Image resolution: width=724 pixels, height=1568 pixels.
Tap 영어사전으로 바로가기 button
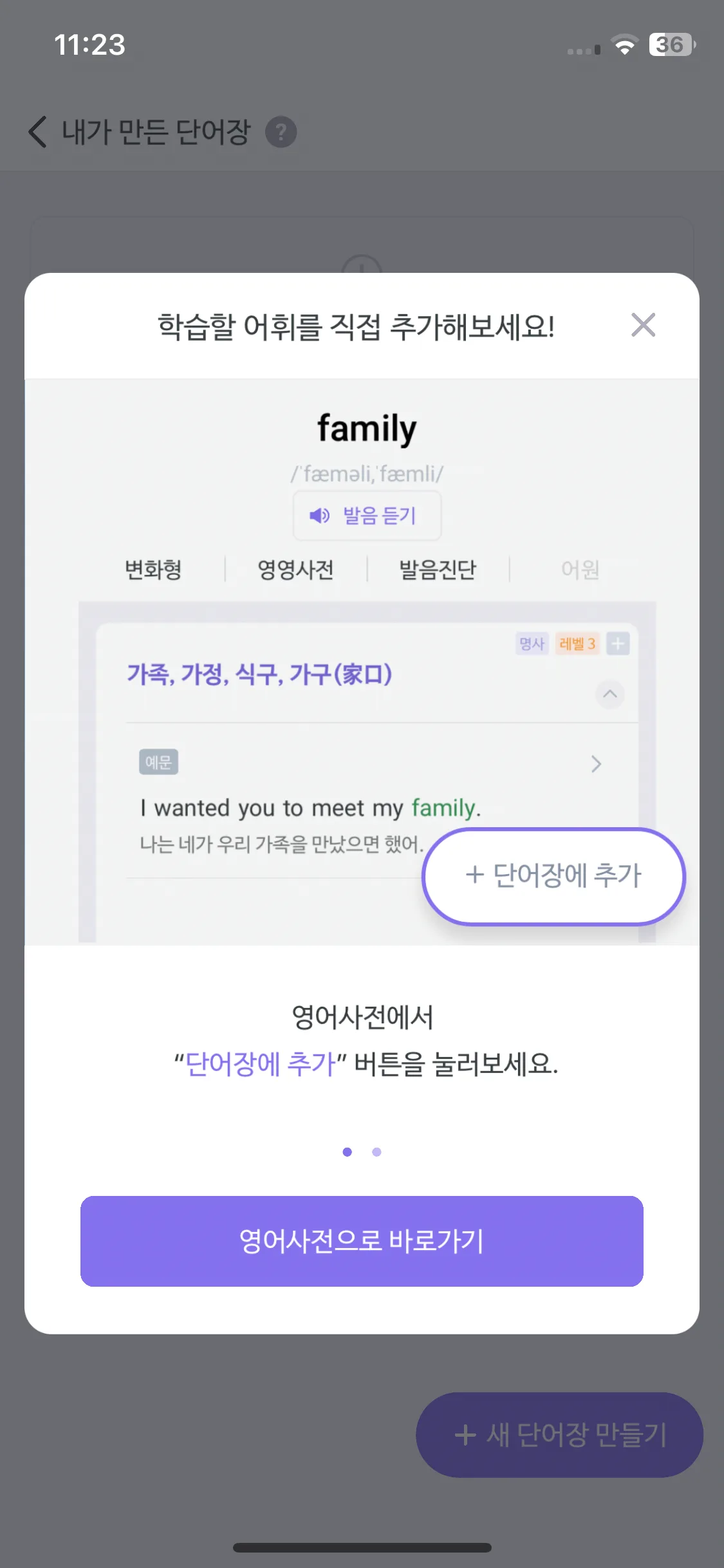(362, 1241)
